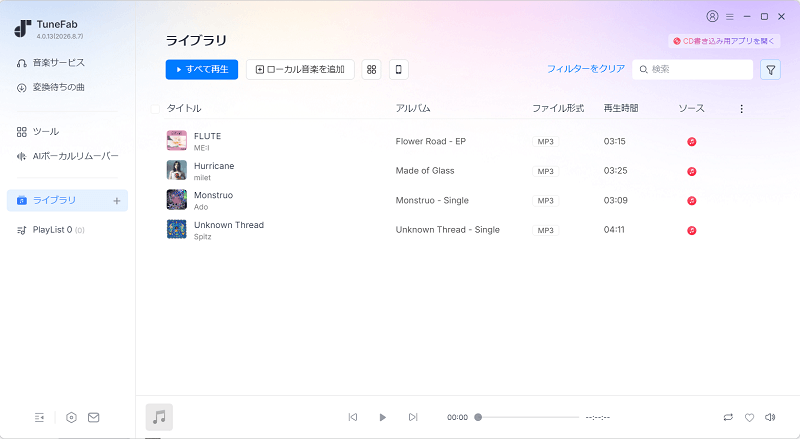
Task: Open settings hexagon icon
Action: pos(71,418)
